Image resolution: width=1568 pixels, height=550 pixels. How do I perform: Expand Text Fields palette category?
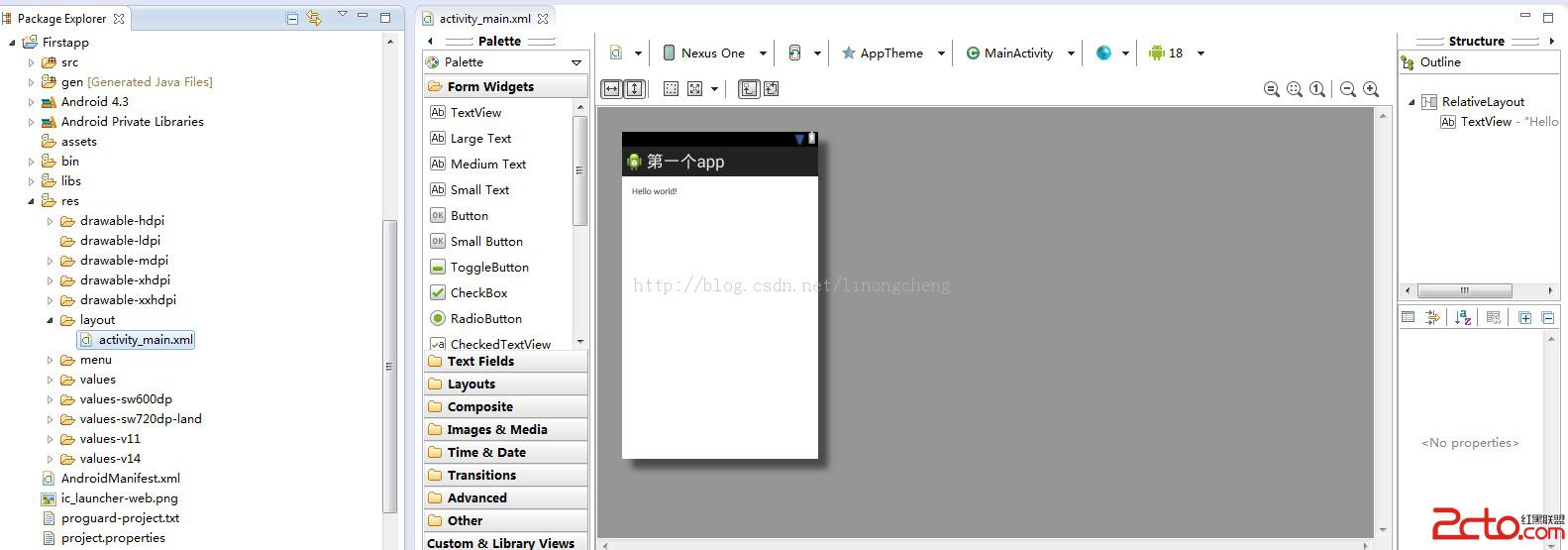point(506,361)
